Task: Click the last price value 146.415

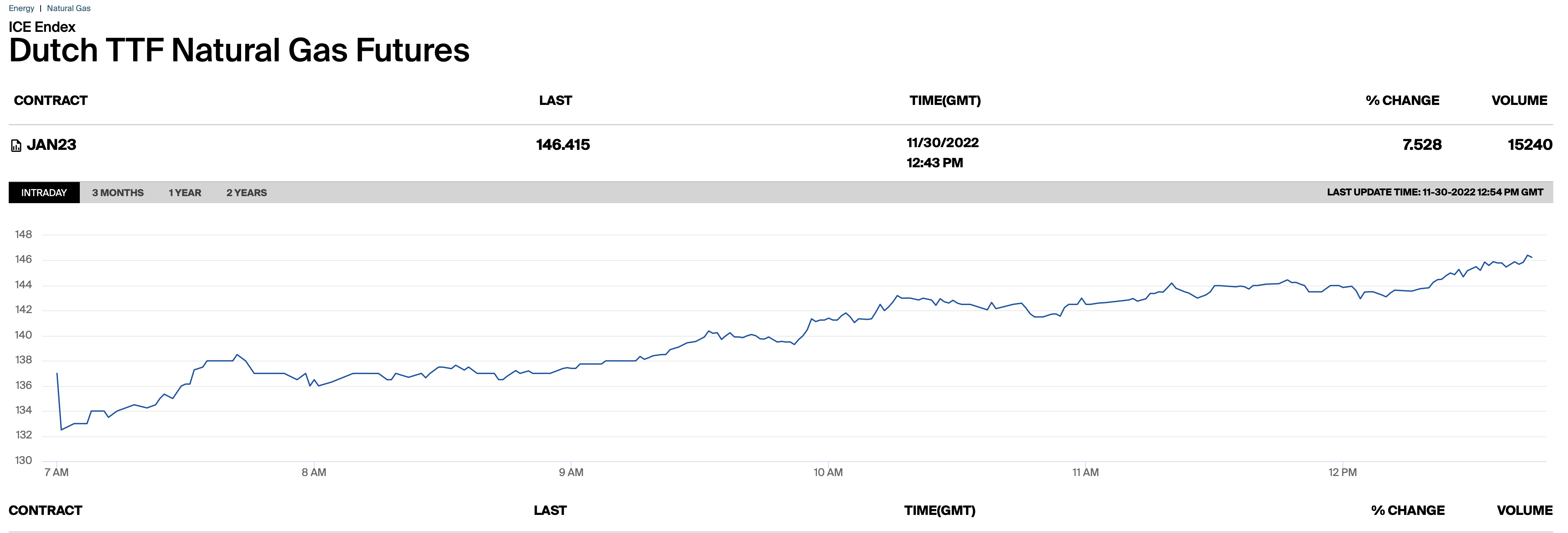Action: pos(562,145)
